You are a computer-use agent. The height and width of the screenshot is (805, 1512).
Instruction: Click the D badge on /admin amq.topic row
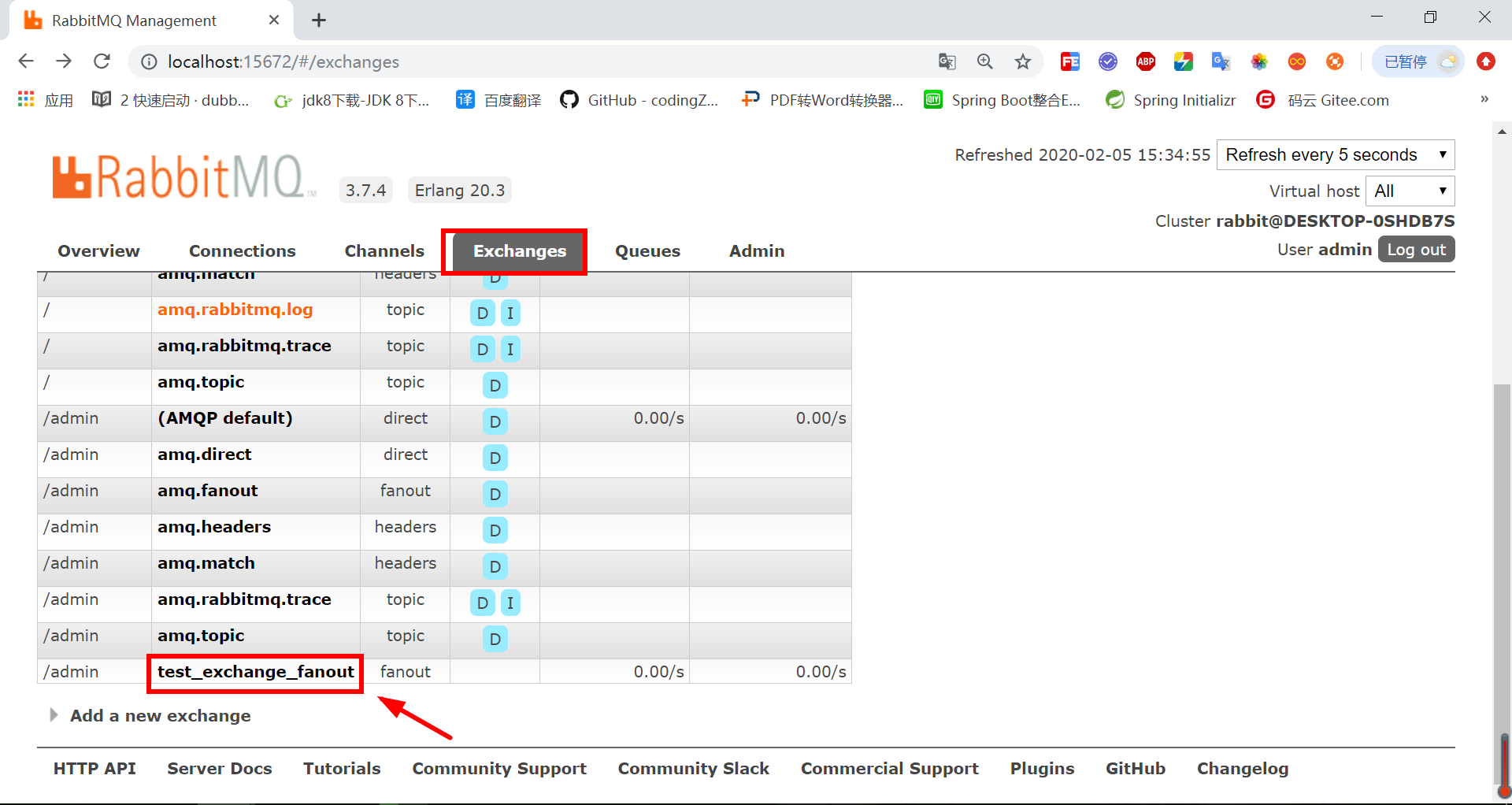[x=495, y=639]
